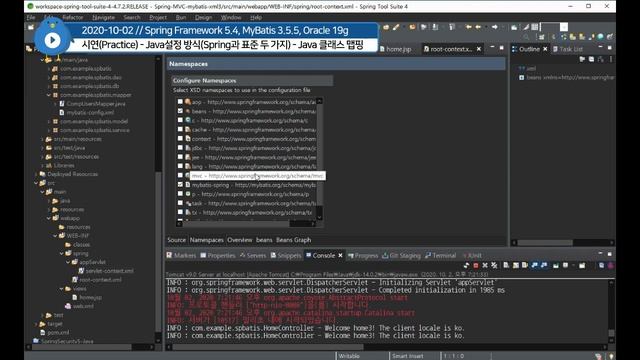Close the Outline view tab
Screen dimensions: 640x360
pos(545,49)
